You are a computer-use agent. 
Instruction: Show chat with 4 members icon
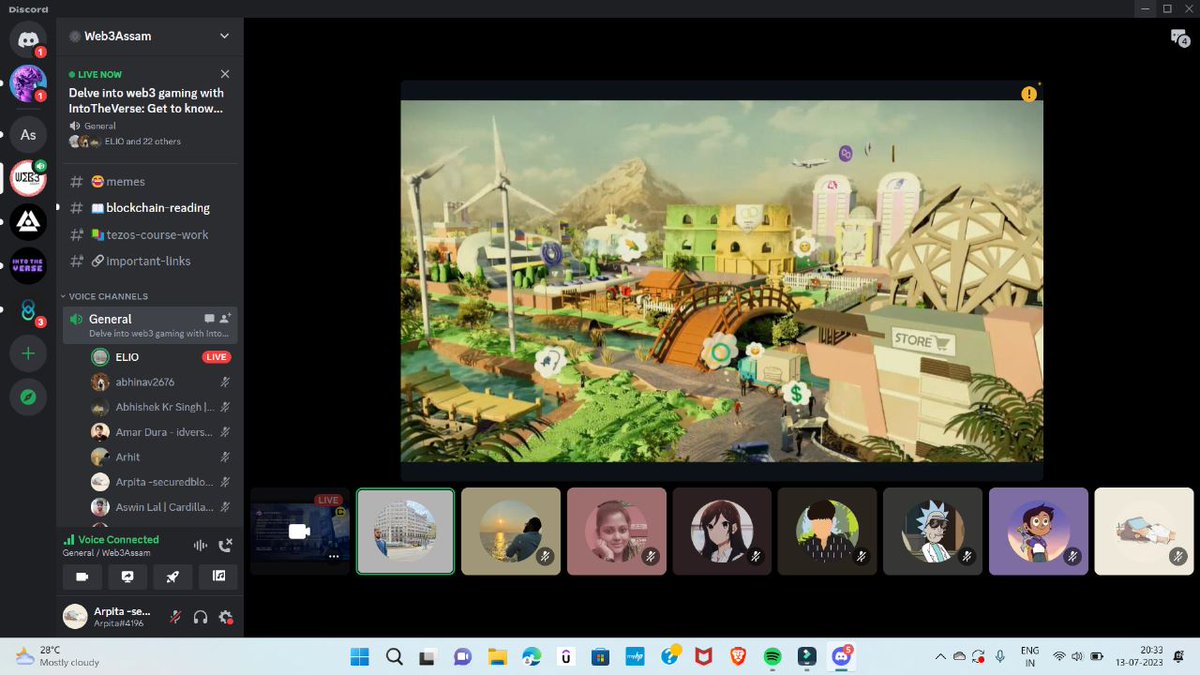coord(1179,38)
